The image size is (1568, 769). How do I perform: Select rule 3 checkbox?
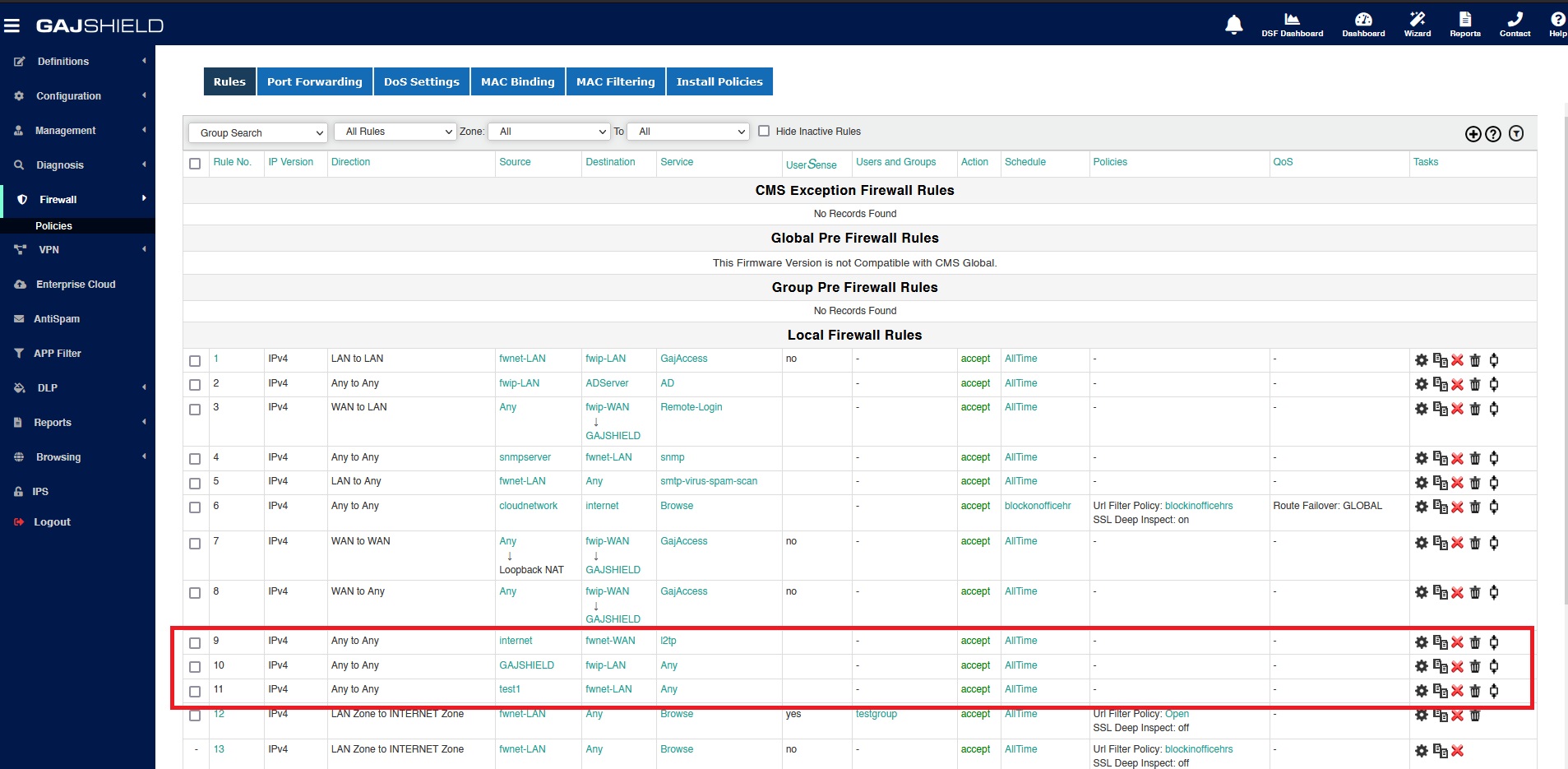[195, 410]
